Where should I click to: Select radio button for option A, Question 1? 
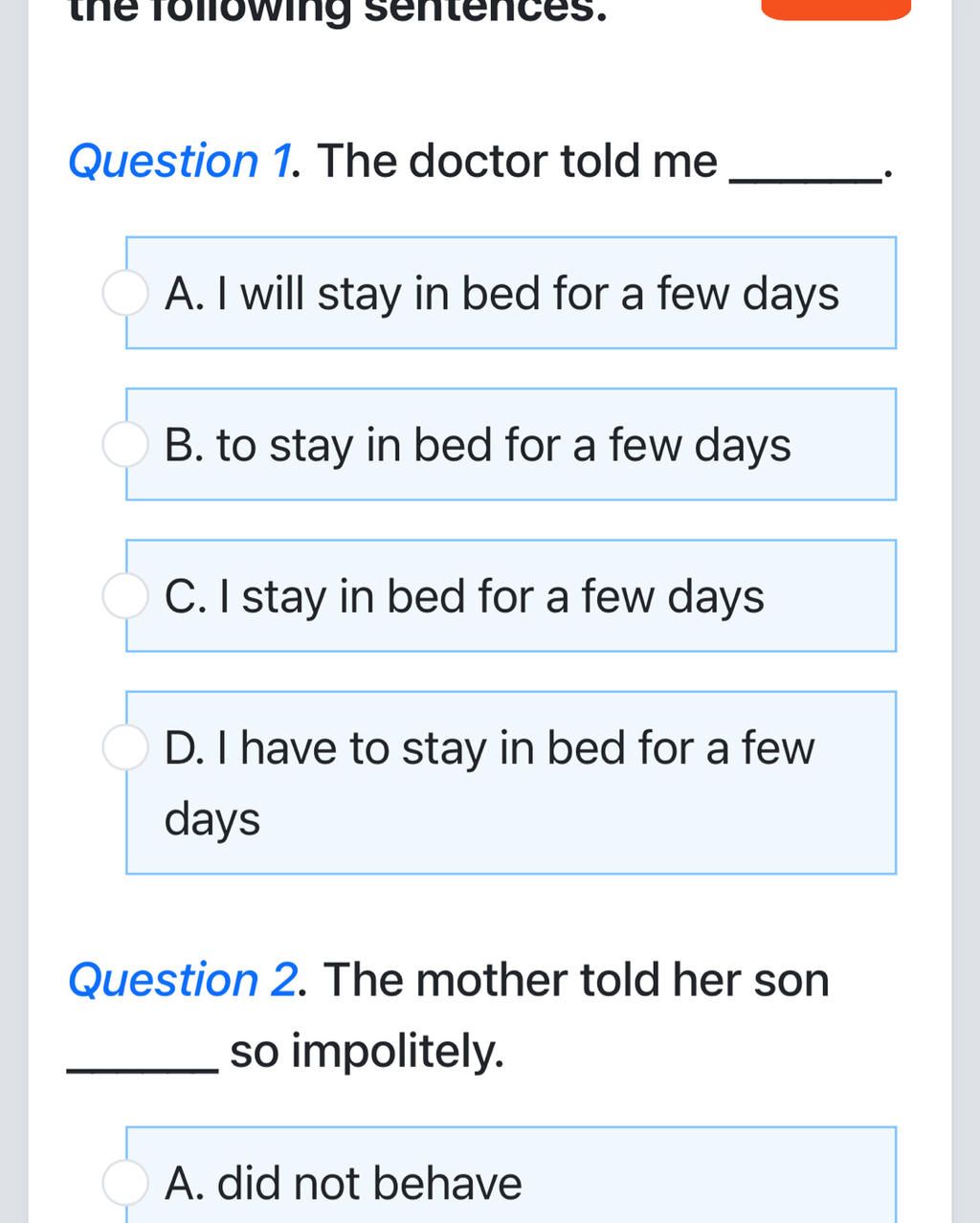125,293
